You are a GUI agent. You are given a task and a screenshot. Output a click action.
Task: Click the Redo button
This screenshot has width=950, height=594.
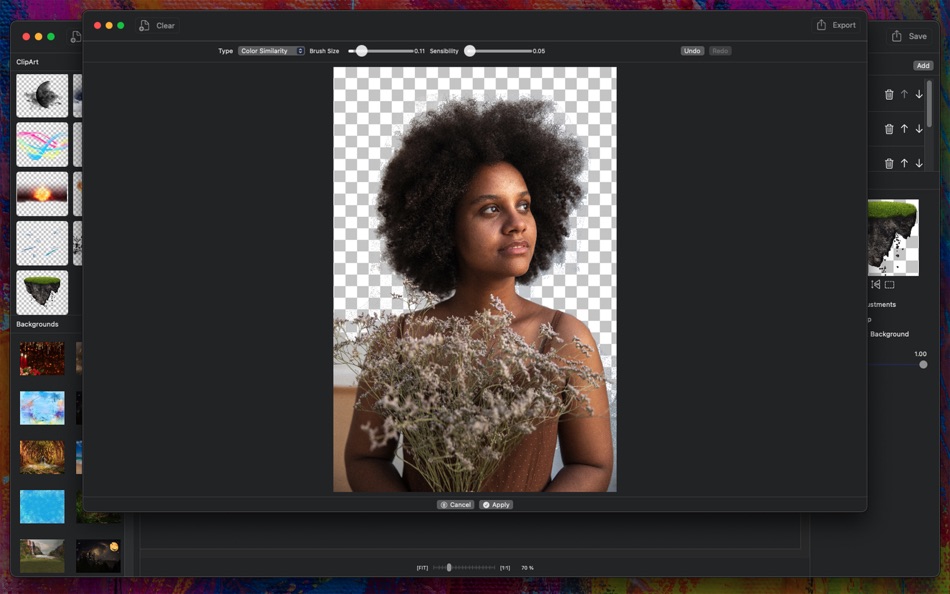click(x=720, y=51)
